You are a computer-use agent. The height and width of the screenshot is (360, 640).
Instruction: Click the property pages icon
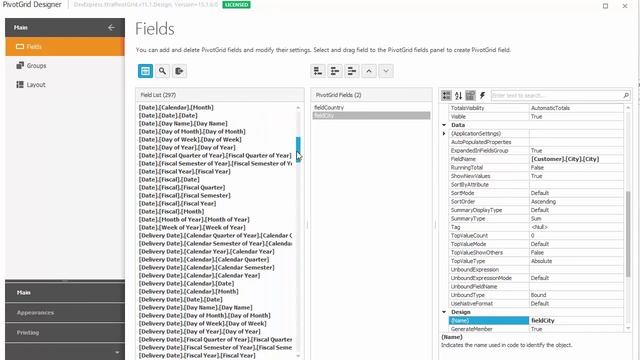[x=470, y=96]
